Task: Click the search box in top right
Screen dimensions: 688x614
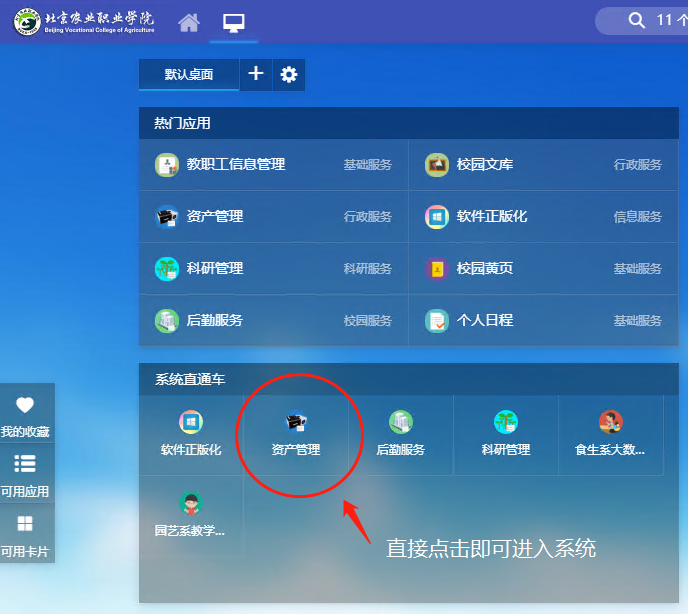Action: click(x=643, y=21)
